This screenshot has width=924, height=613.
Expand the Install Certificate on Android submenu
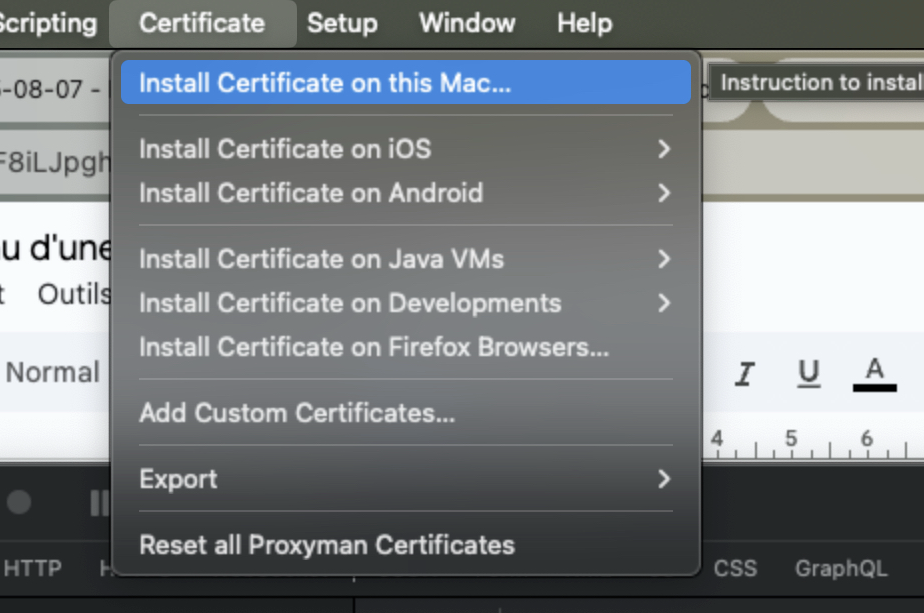point(404,193)
